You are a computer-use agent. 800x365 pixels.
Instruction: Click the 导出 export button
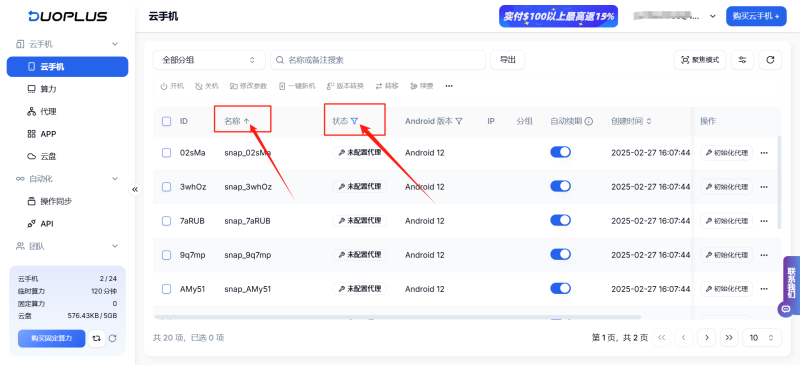tap(508, 60)
